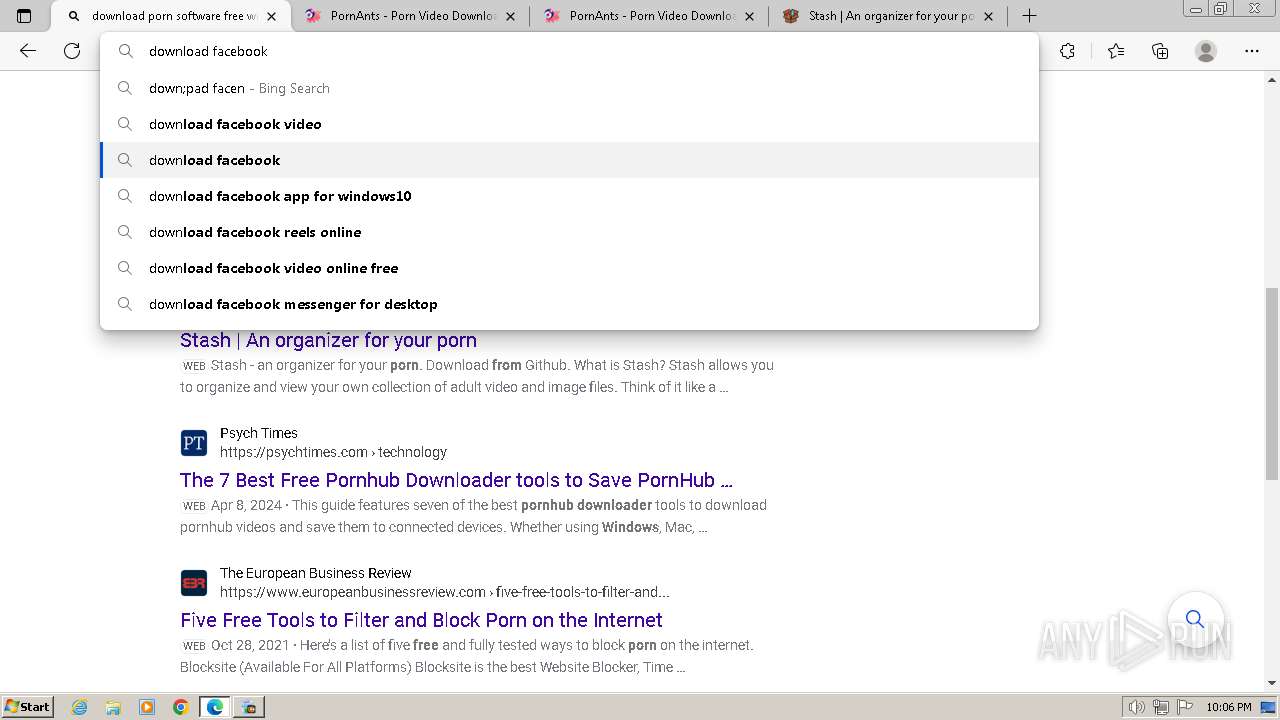Viewport: 1280px width, 720px height.
Task: Click the Start button
Action: point(27,707)
